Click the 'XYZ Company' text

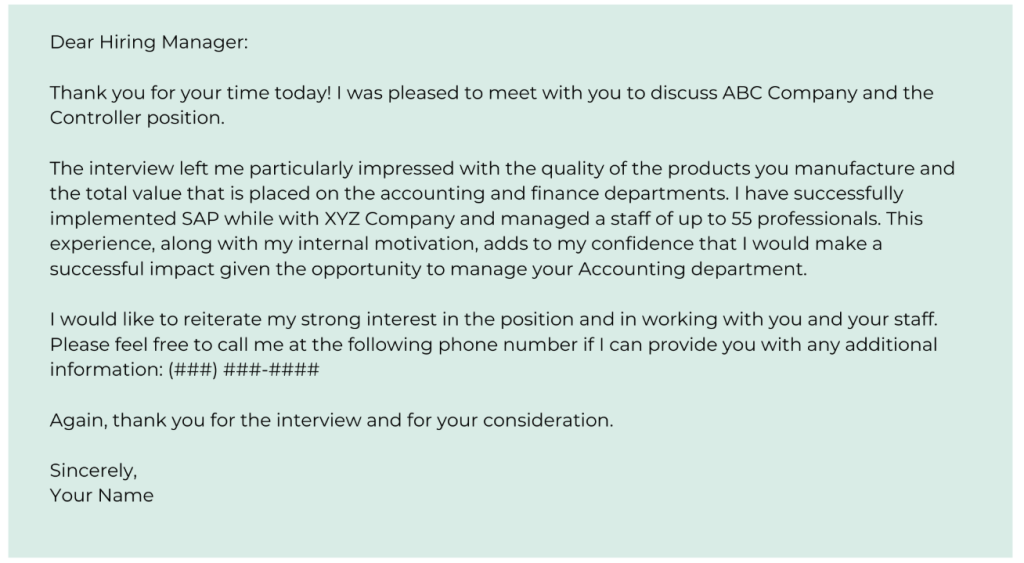pyautogui.click(x=389, y=219)
